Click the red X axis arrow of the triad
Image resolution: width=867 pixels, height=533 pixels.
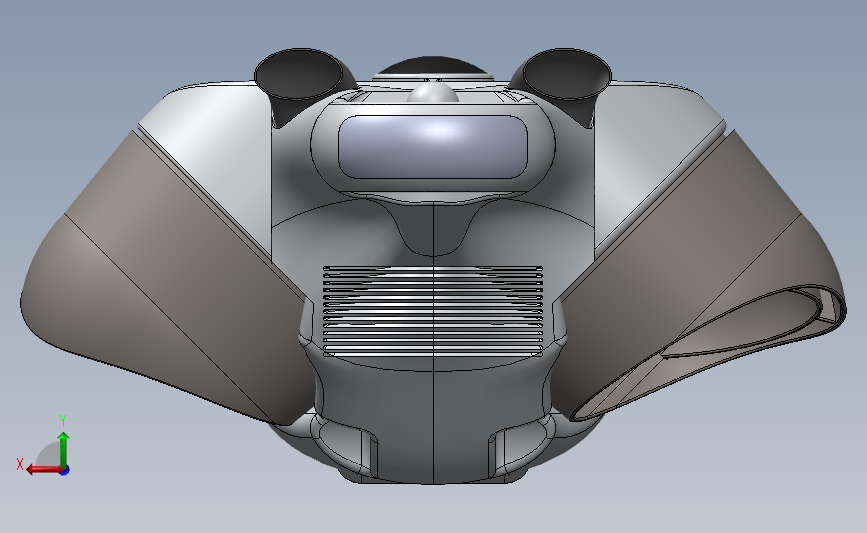pos(43,470)
